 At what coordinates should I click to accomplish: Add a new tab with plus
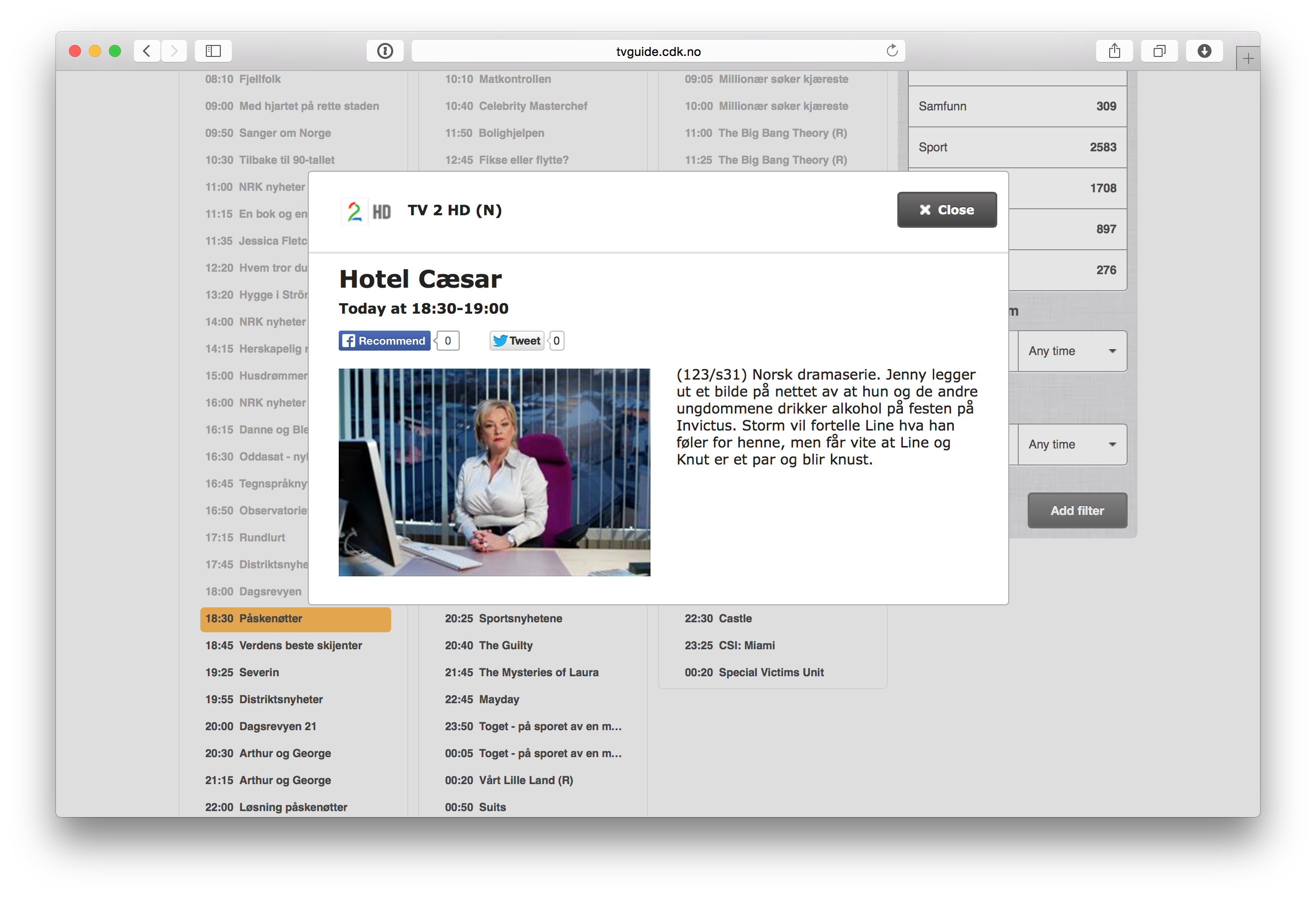[x=1248, y=58]
